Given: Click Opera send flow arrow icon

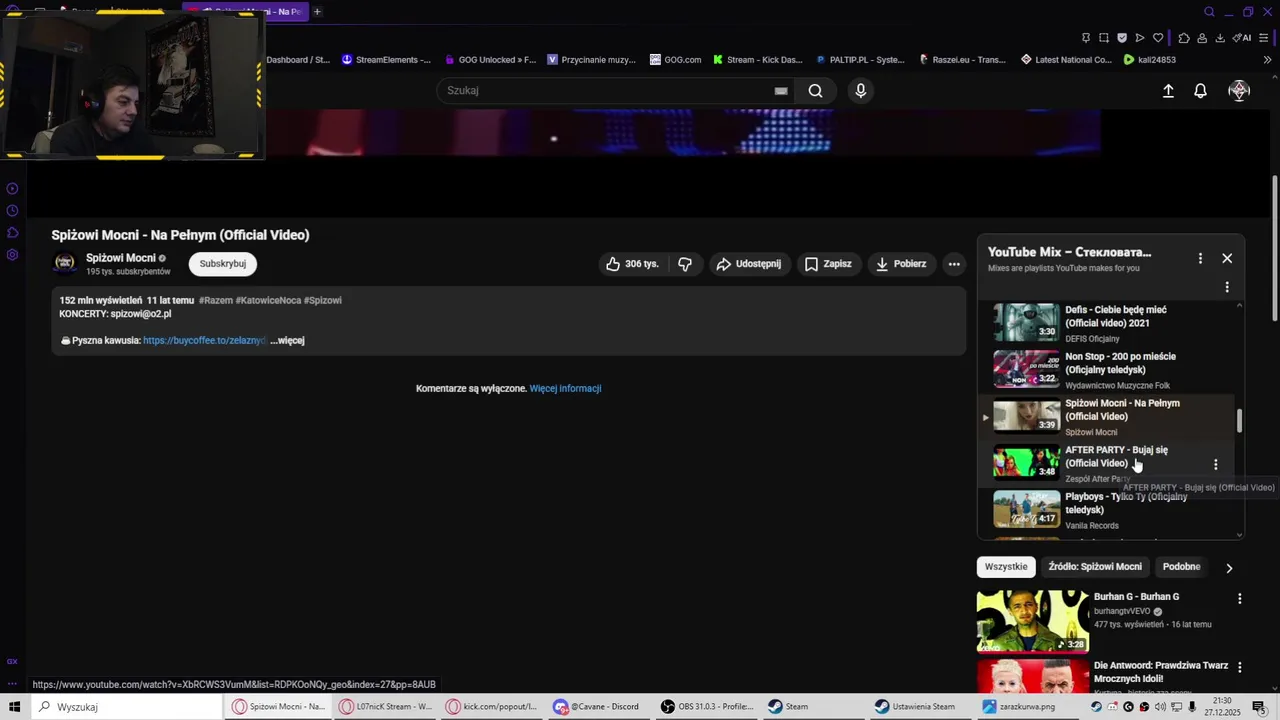Looking at the screenshot, I should click(x=1140, y=38).
